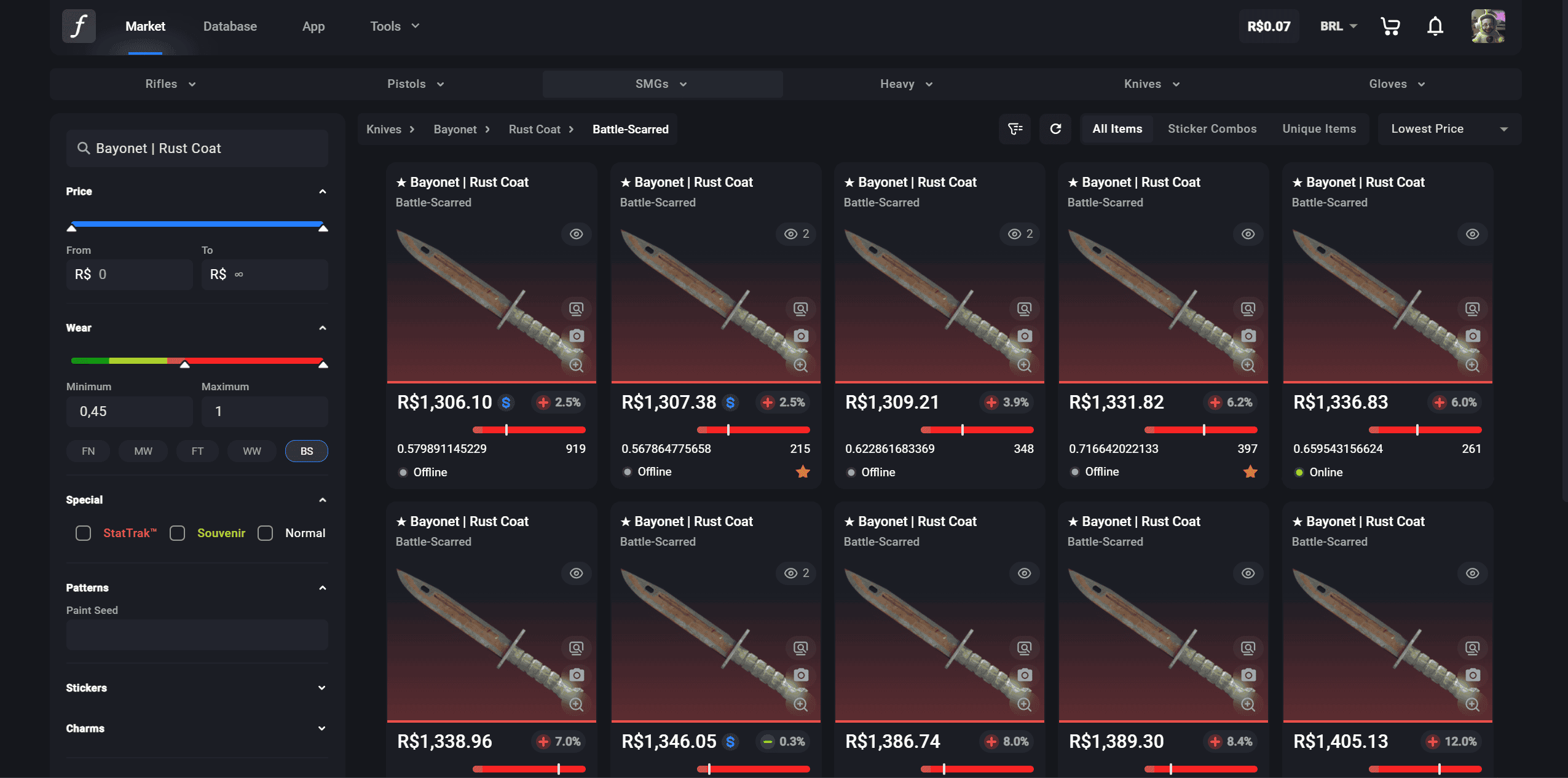The width and height of the screenshot is (1568, 778).
Task: Refresh the listings
Action: [1055, 128]
